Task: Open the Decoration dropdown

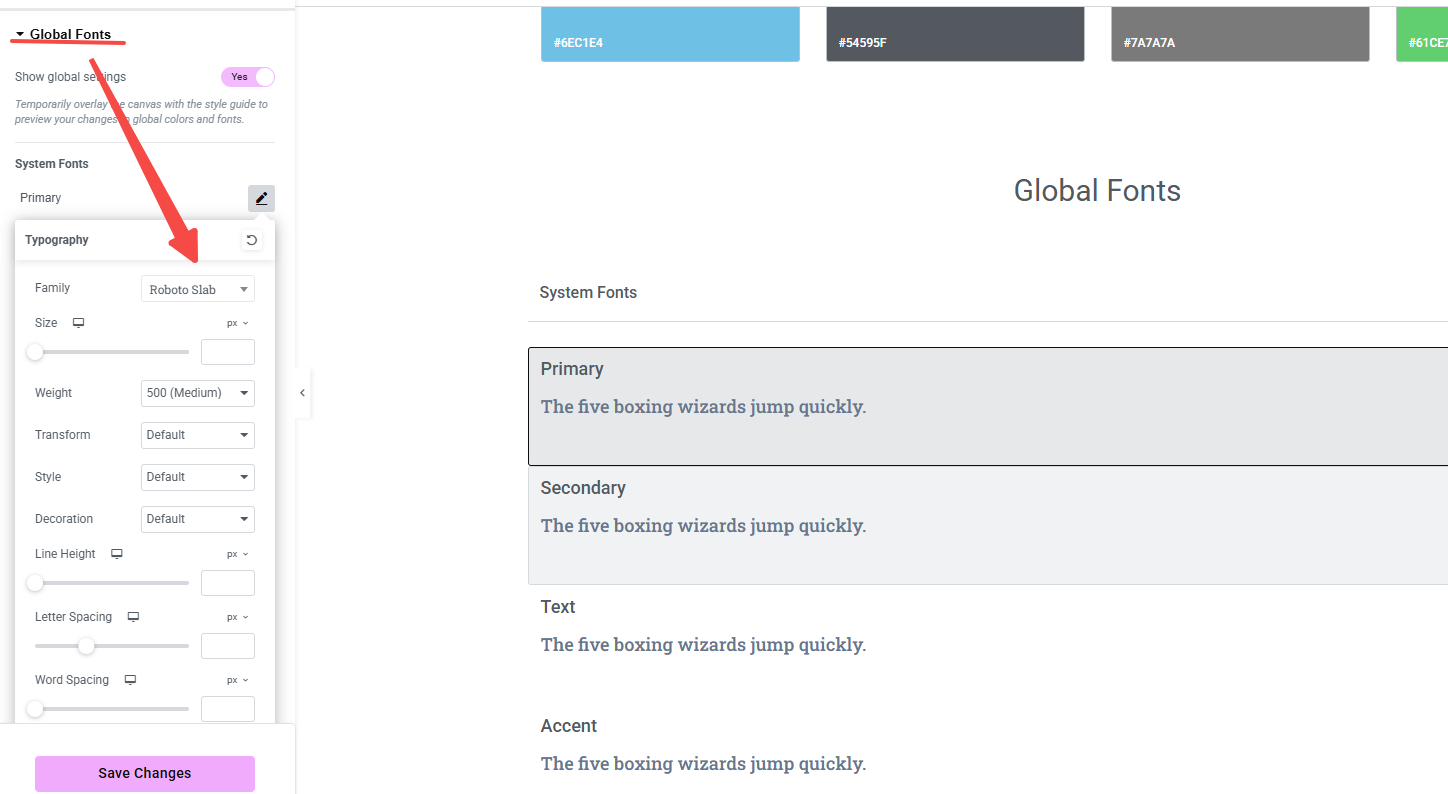Action: point(197,519)
